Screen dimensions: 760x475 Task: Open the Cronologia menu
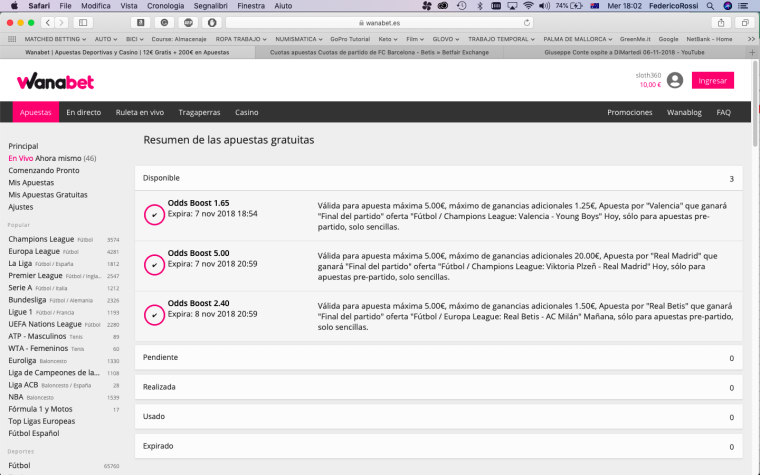pos(165,6)
